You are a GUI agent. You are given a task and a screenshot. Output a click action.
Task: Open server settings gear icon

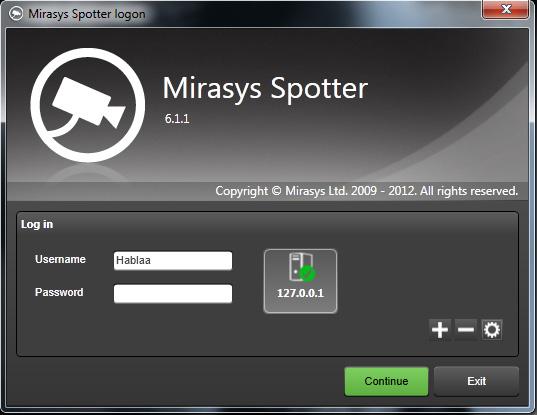[492, 330]
